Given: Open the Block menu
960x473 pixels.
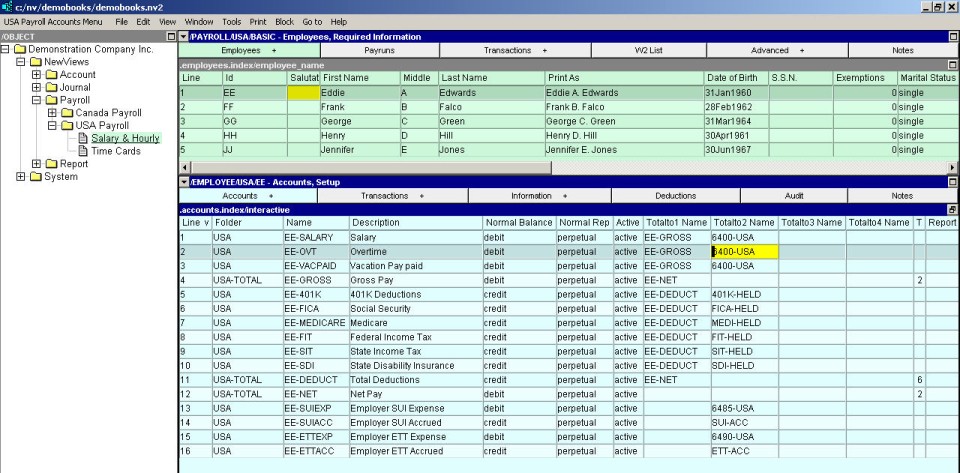Looking at the screenshot, I should [x=284, y=21].
